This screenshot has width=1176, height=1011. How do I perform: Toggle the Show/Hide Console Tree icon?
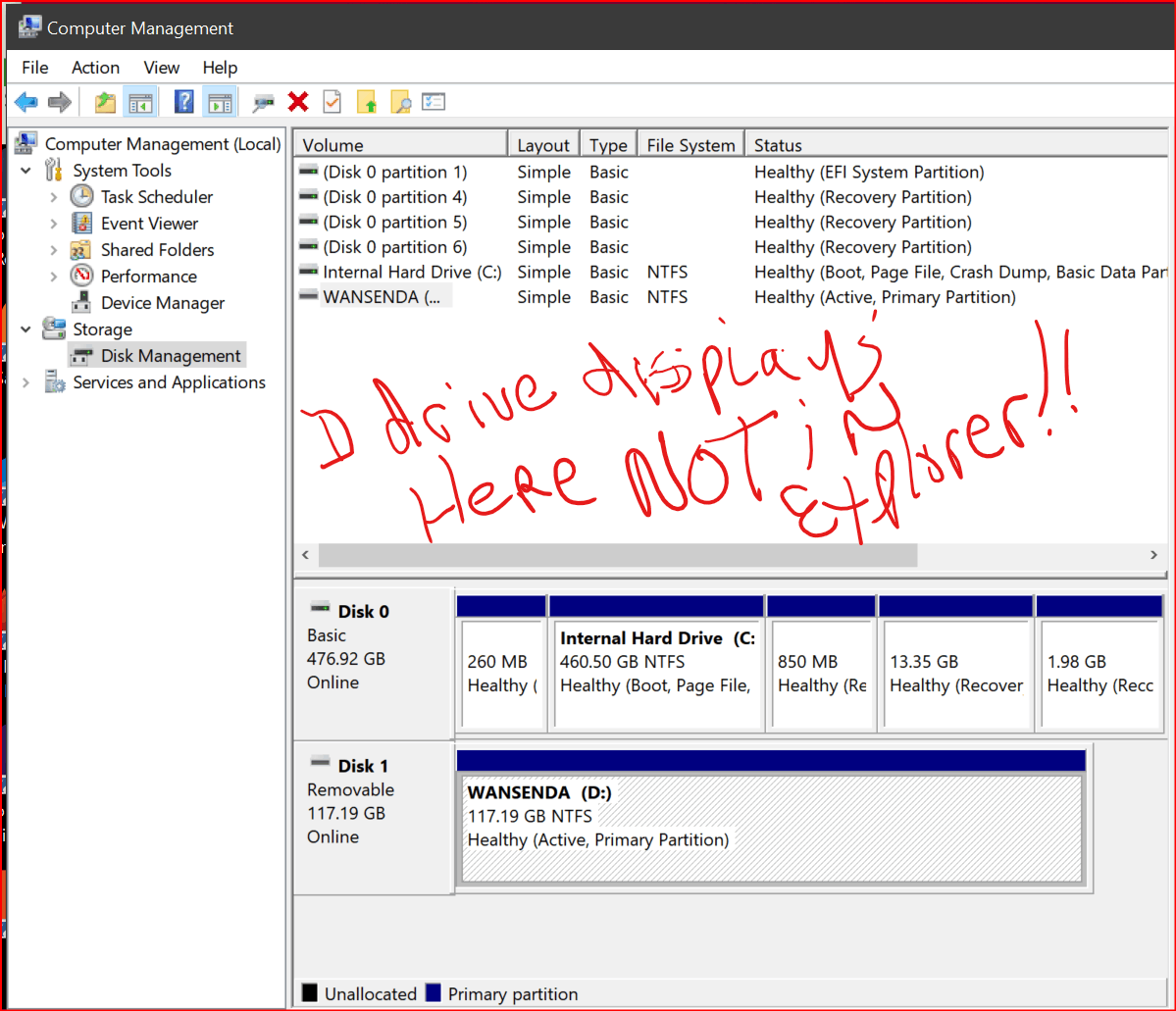pos(140,102)
